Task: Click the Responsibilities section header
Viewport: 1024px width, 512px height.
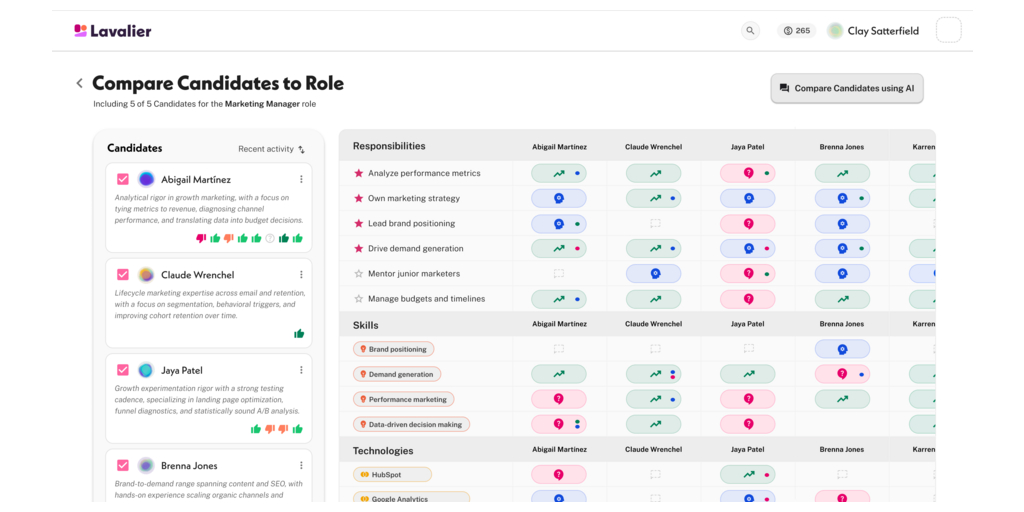Action: click(x=389, y=146)
